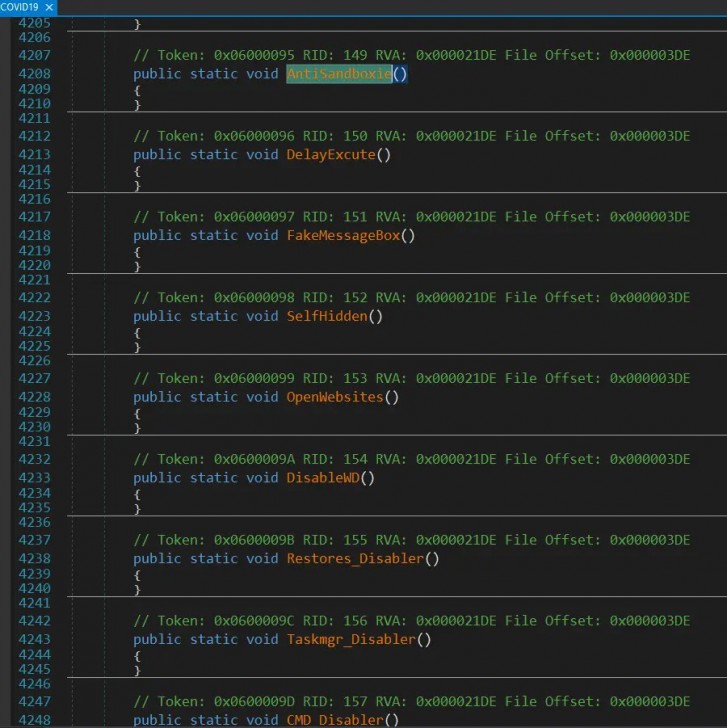This screenshot has width=727, height=728.
Task: Click the DisableWD method name
Action: tap(323, 478)
